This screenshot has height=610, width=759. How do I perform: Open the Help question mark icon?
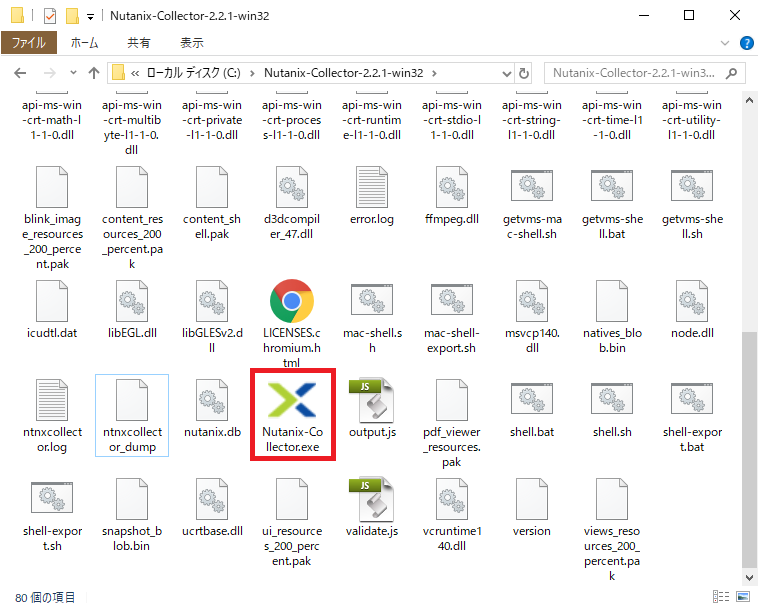click(x=746, y=43)
